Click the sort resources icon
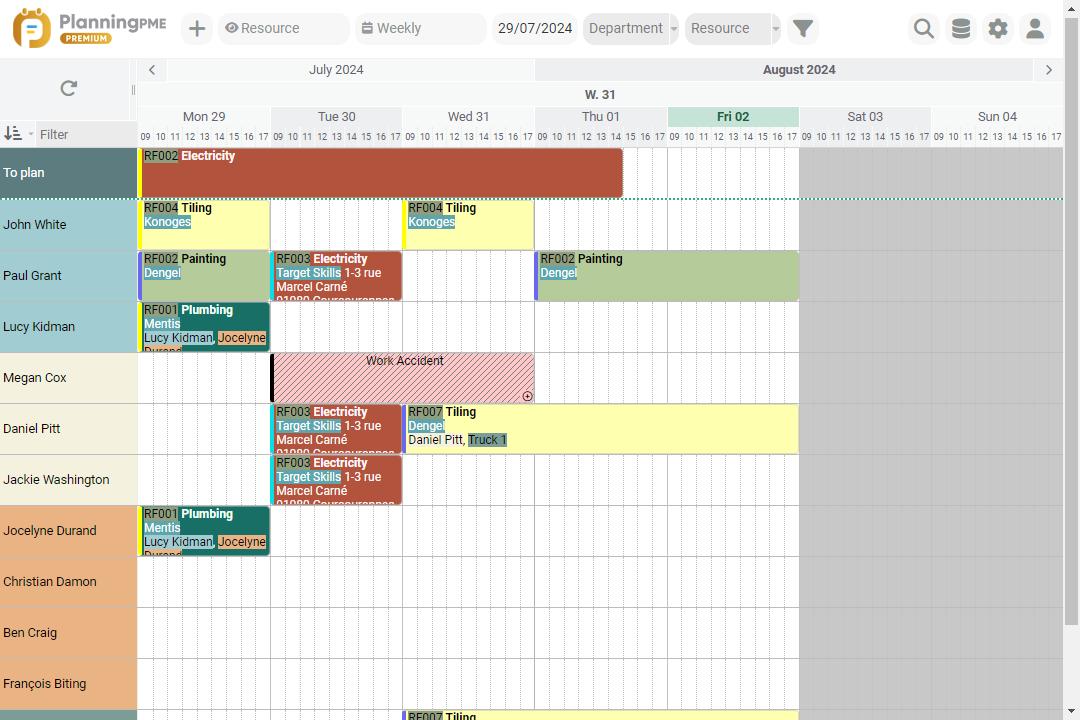The width and height of the screenshot is (1080, 720). pos(12,134)
